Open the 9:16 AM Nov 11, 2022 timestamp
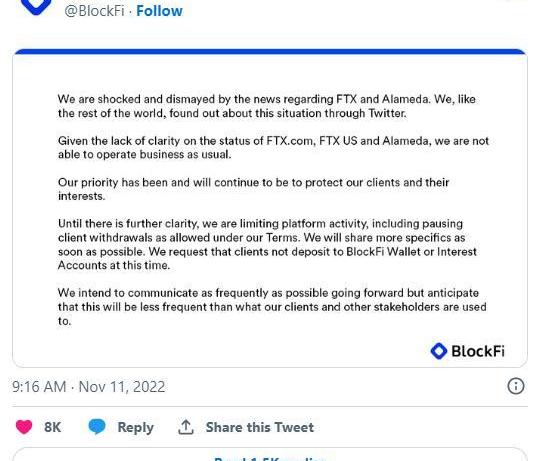 pos(89,387)
